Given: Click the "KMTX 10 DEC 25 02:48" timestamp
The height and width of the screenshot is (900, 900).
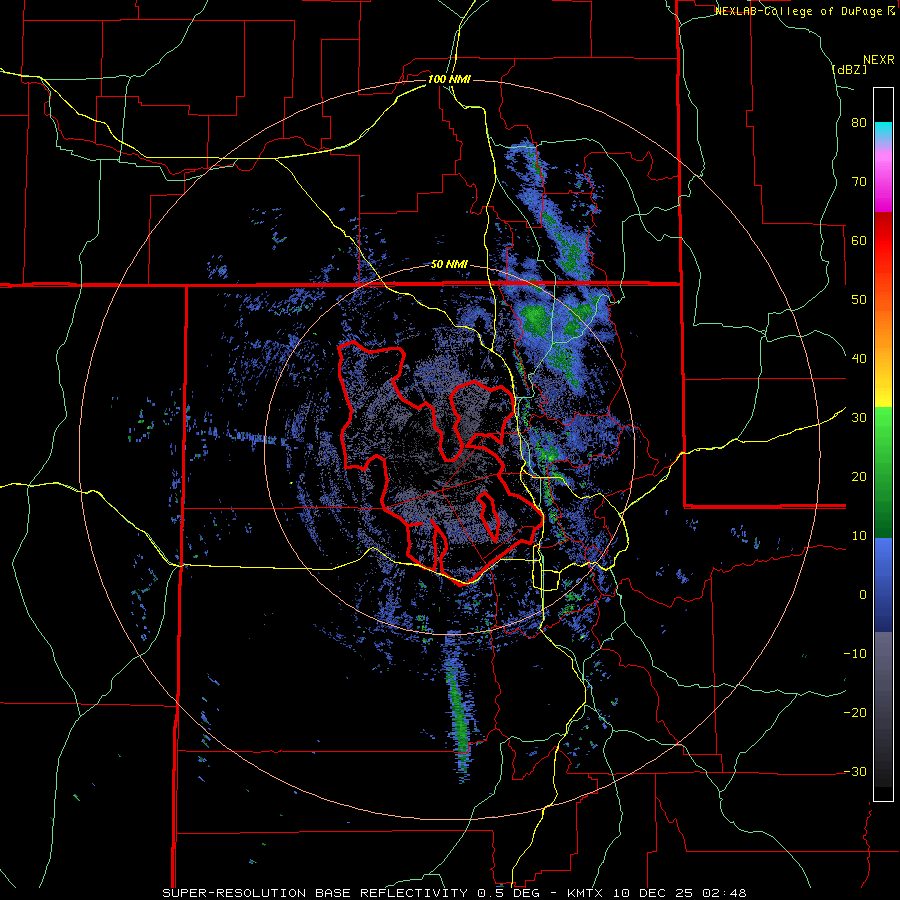Looking at the screenshot, I should point(657,893).
